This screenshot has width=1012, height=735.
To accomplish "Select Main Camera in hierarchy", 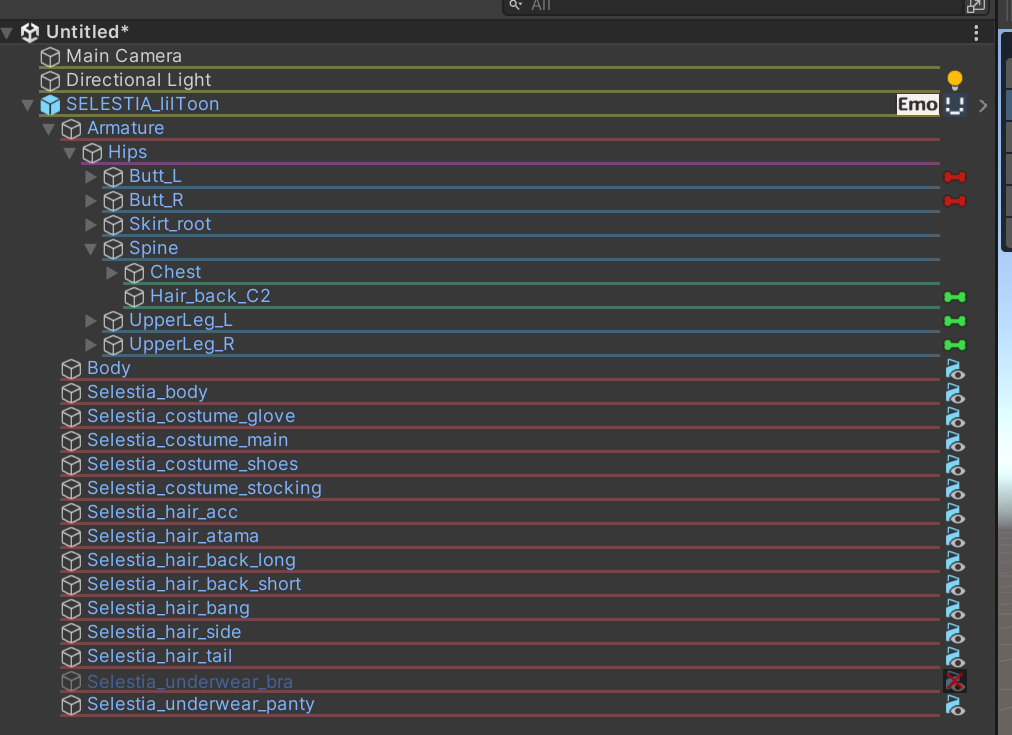I will 124,56.
